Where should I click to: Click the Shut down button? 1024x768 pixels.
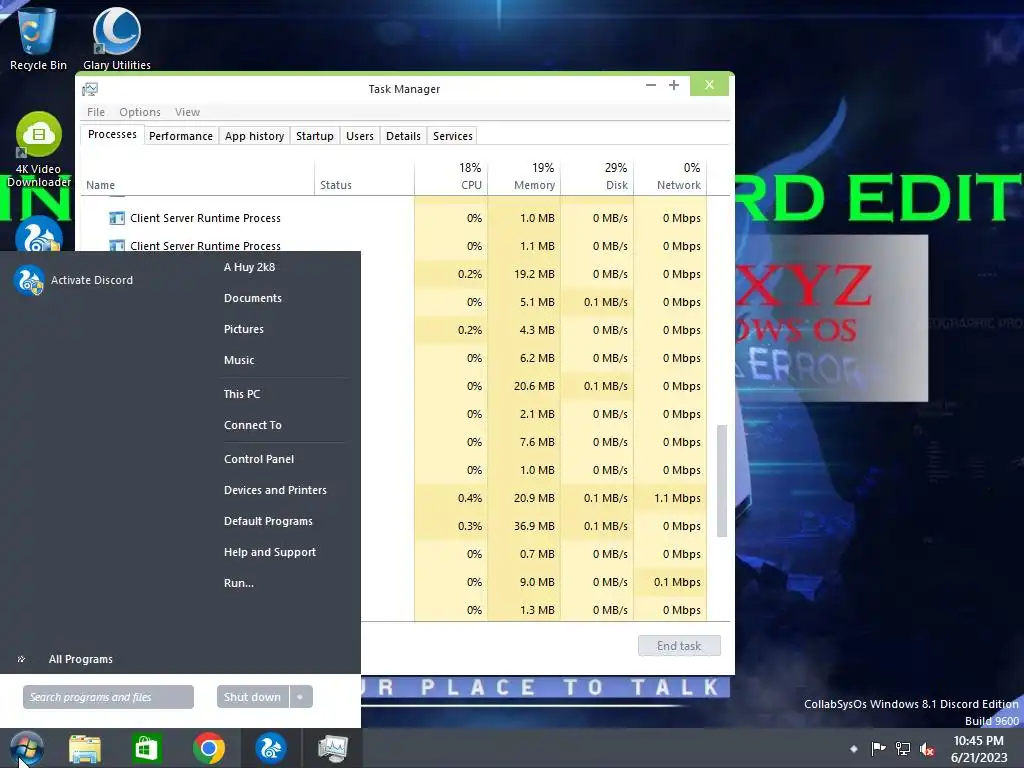[253, 697]
